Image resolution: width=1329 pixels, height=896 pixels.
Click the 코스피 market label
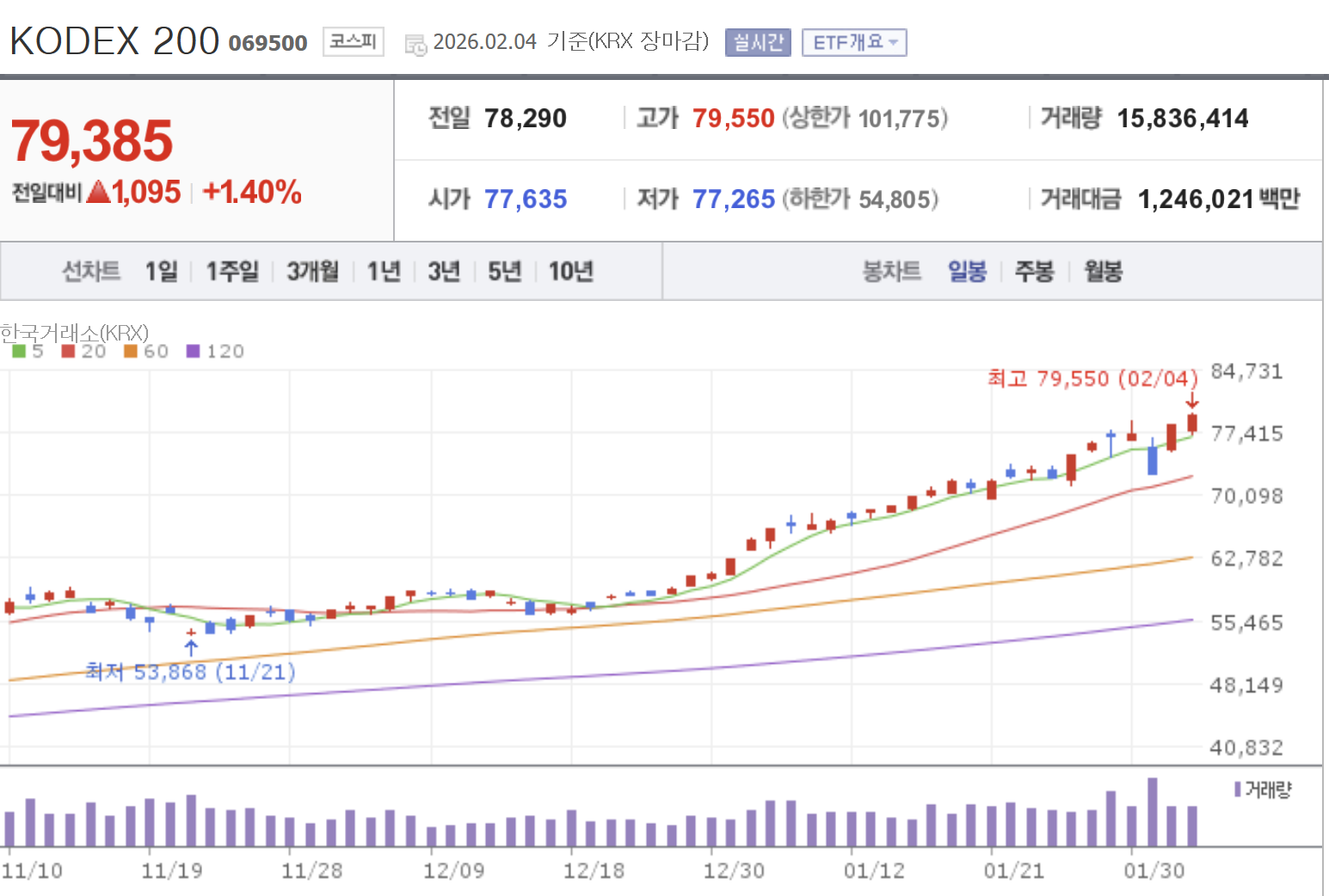354,41
